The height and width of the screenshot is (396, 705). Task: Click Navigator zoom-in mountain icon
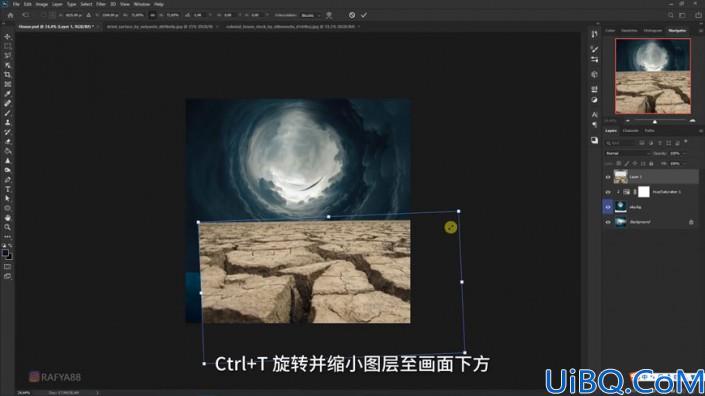692,121
